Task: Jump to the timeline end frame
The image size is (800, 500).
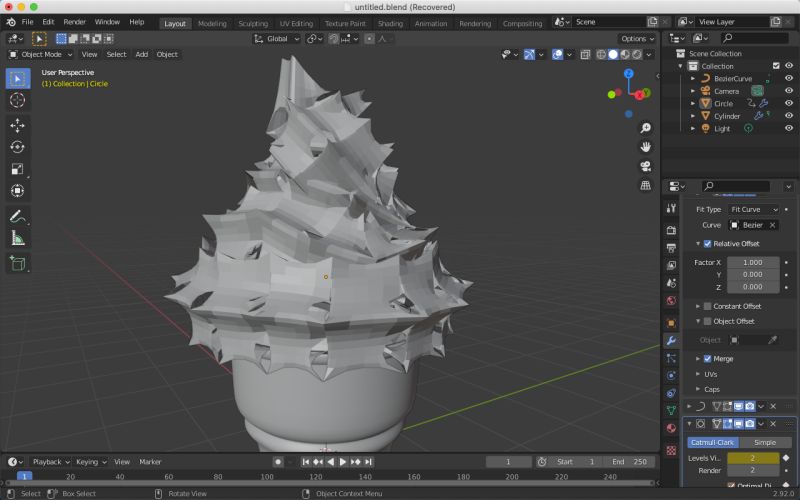Action: pos(368,462)
